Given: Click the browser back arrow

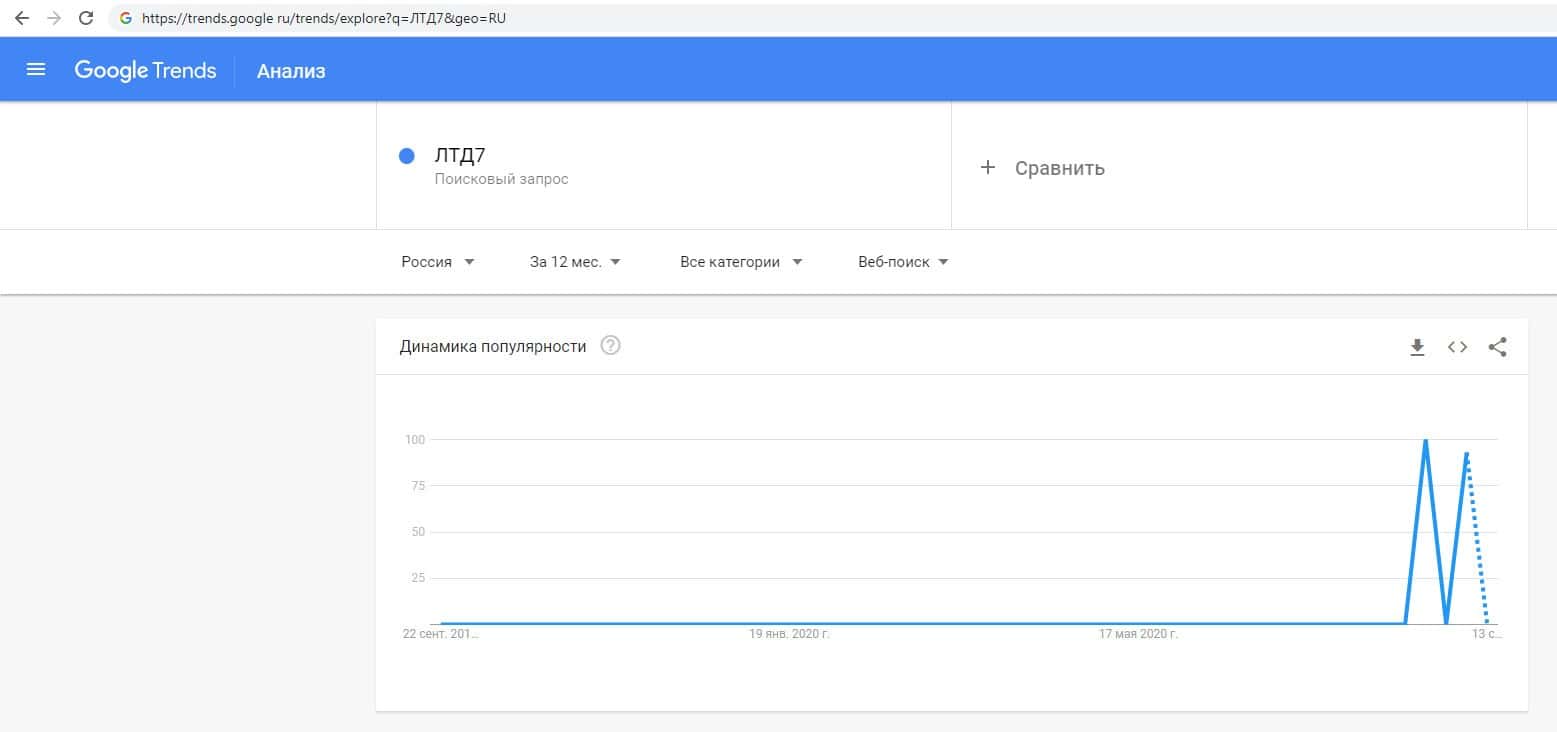Looking at the screenshot, I should click(x=22, y=18).
